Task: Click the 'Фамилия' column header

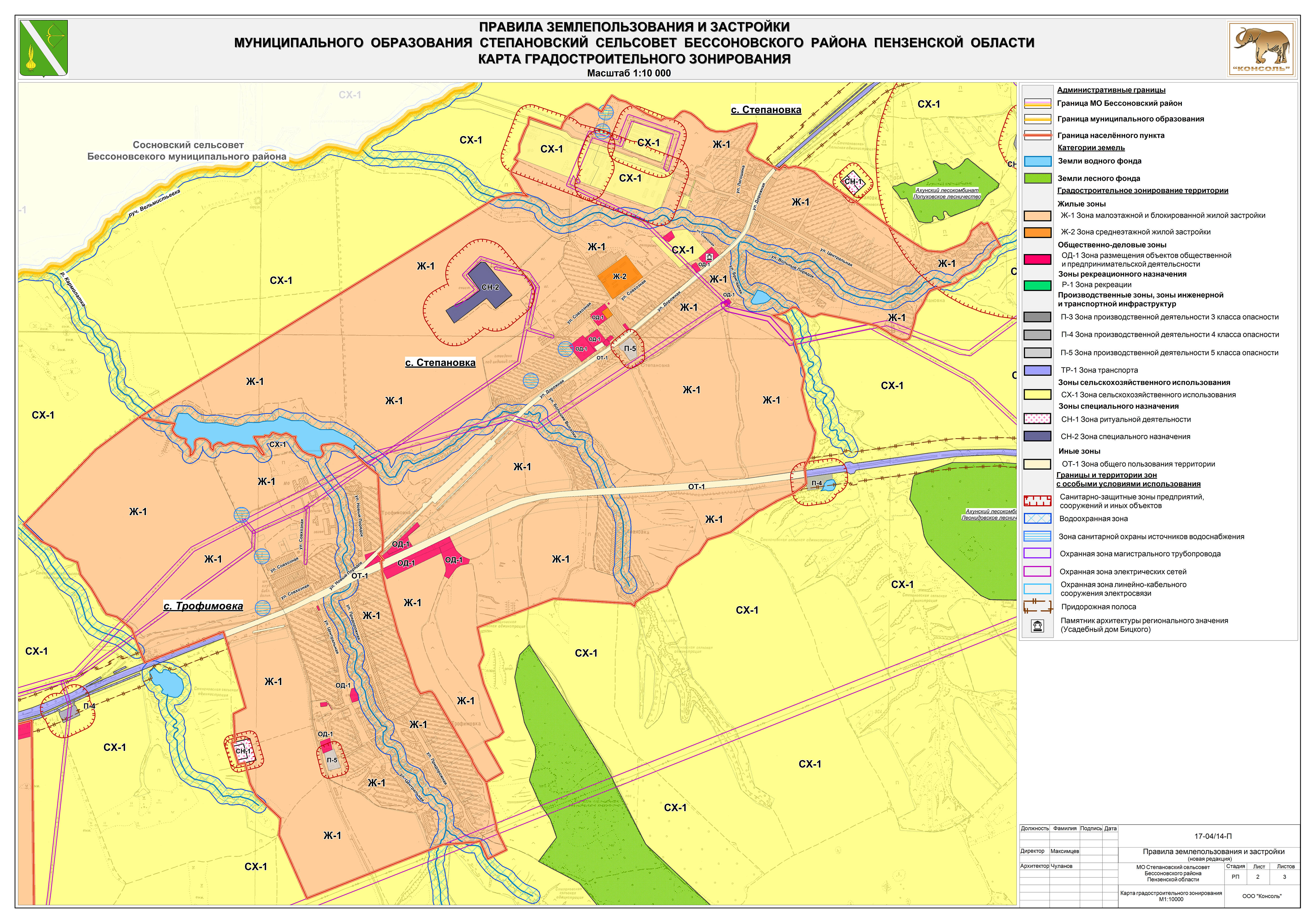Action: coord(1065,828)
